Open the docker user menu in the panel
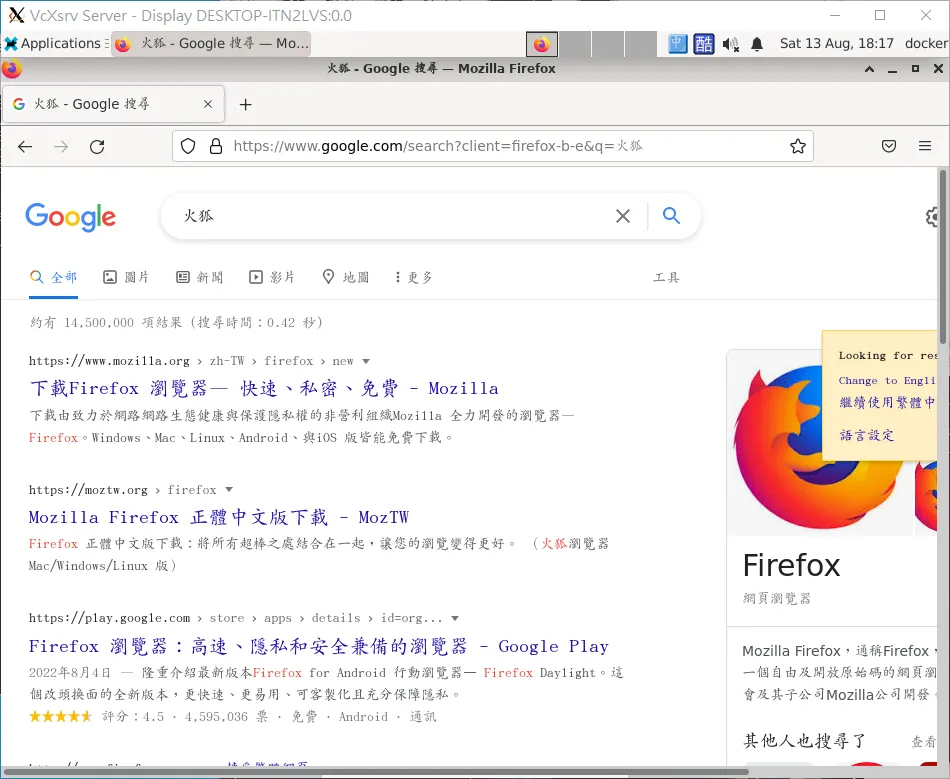950x779 pixels. click(926, 44)
